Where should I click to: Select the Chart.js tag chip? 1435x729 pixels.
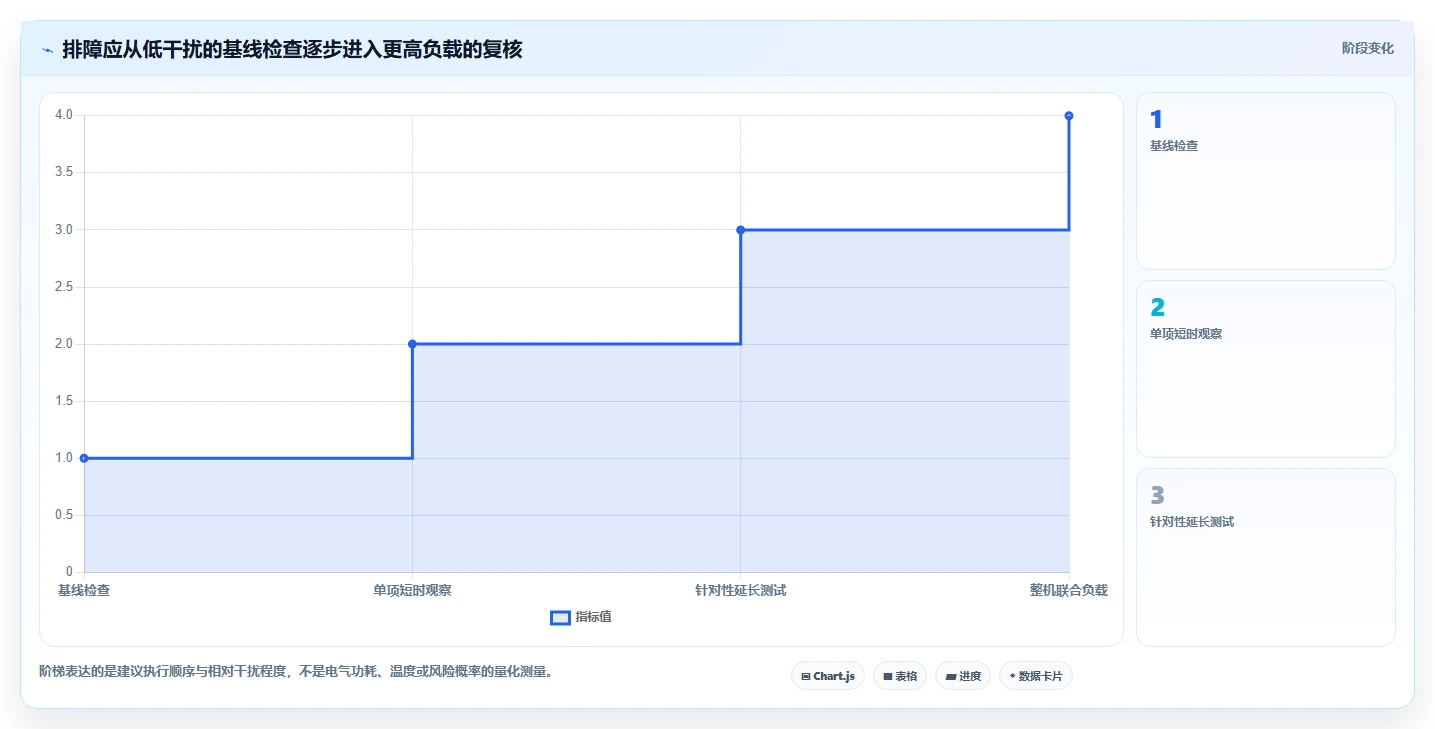(x=827, y=676)
